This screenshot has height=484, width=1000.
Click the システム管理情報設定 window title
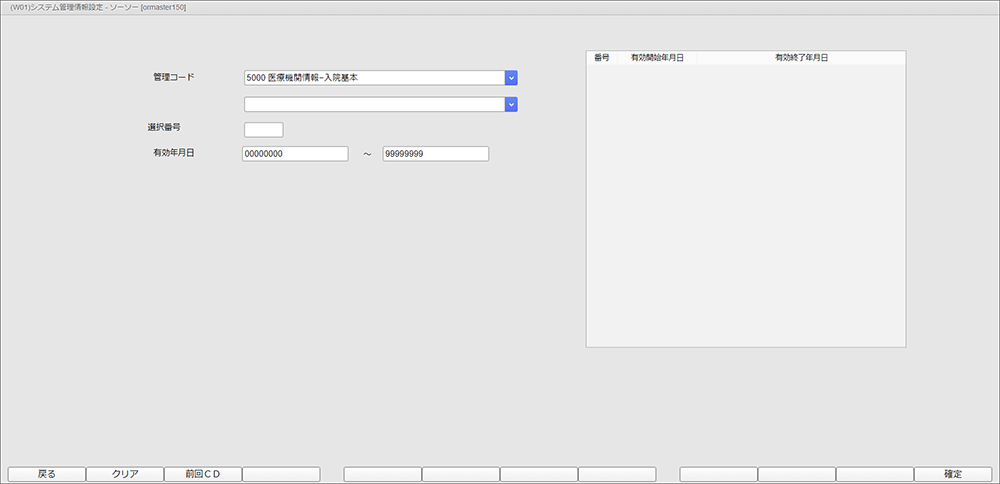97,7
